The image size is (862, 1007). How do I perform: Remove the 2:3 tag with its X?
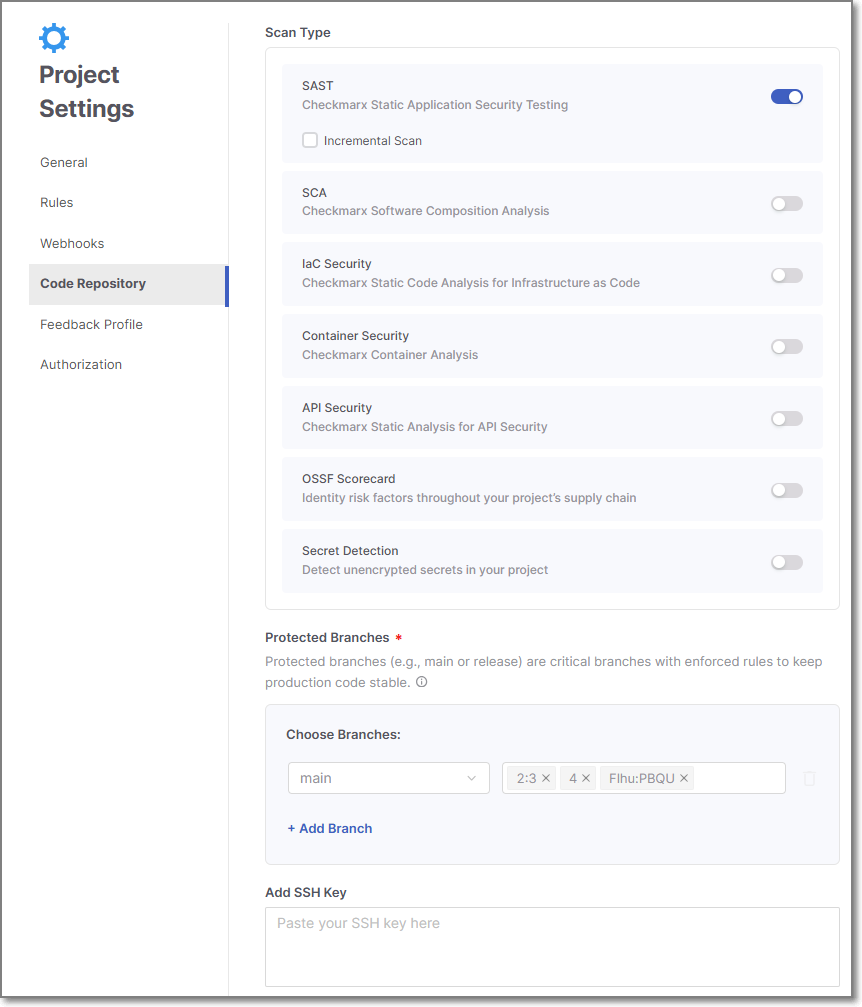coord(546,778)
